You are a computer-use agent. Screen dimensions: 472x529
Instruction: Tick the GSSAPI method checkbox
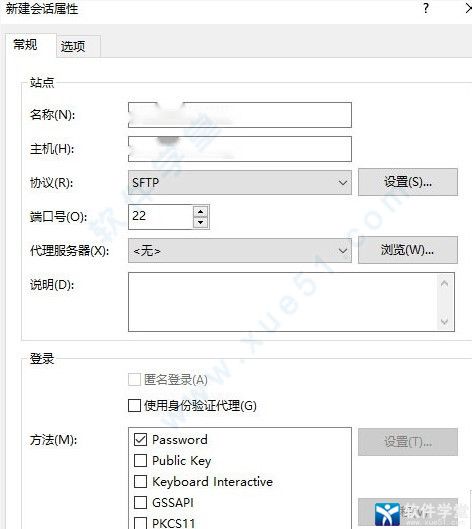(140, 502)
